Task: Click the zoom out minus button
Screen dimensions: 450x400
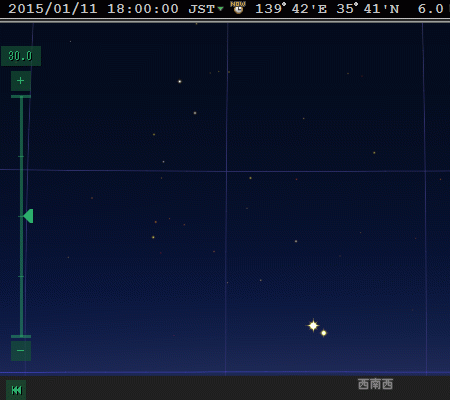Action: pyautogui.click(x=21, y=351)
